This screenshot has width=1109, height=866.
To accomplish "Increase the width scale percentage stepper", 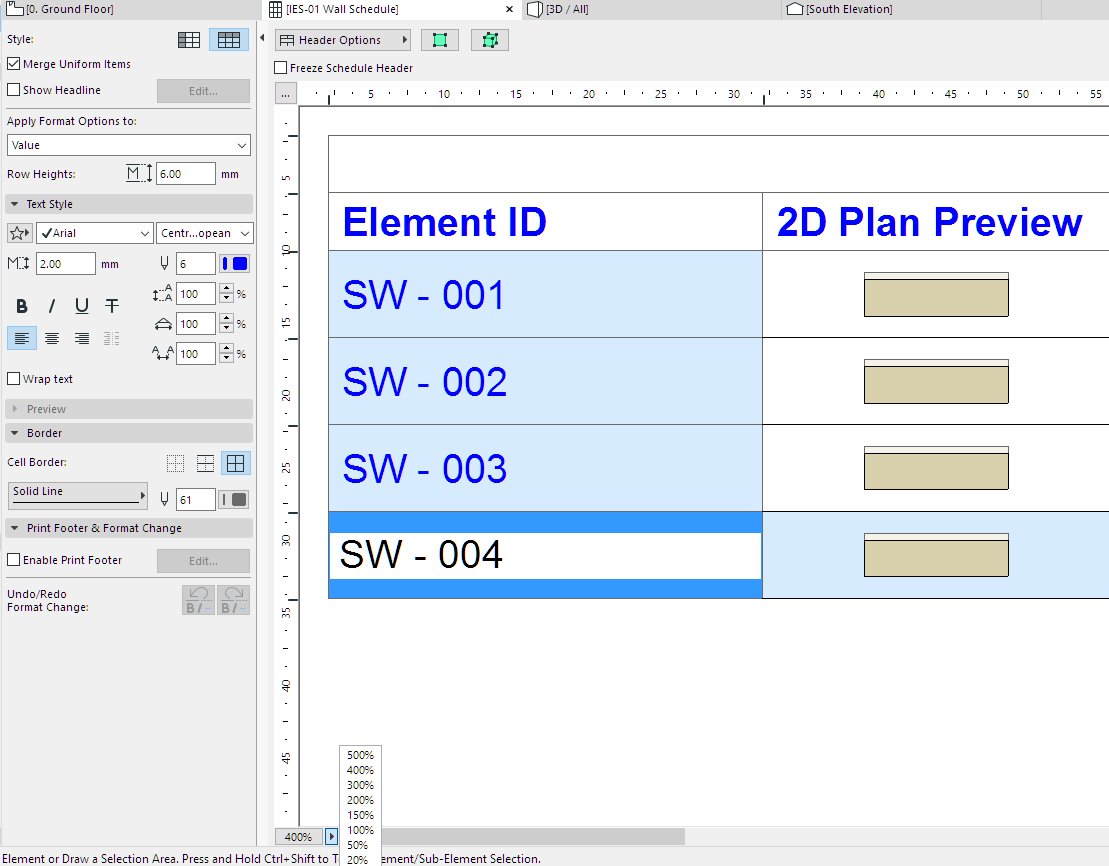I will coord(226,318).
